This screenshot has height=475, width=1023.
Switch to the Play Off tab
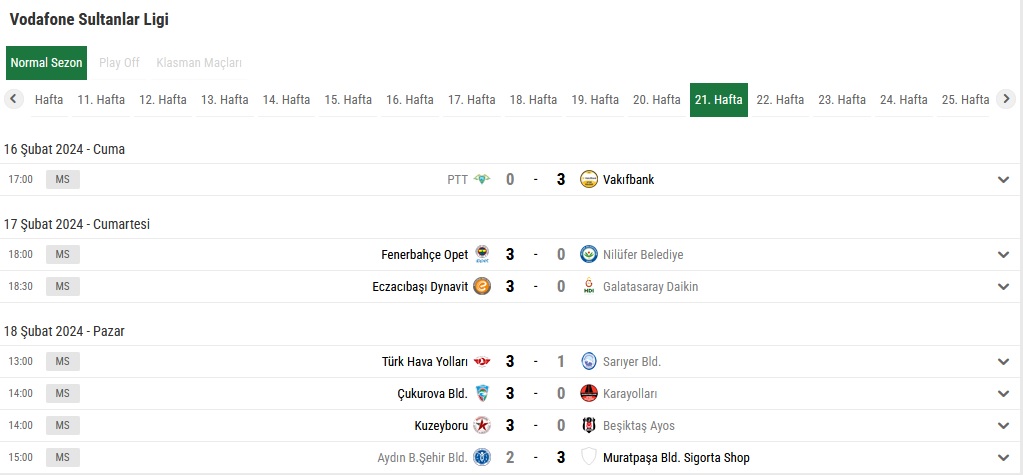pyautogui.click(x=119, y=63)
